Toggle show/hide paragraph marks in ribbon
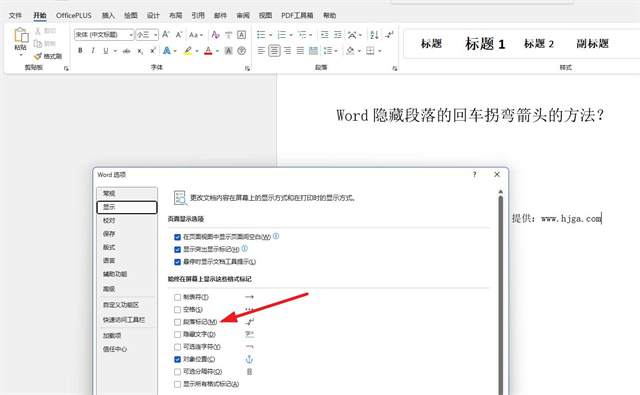 point(389,35)
